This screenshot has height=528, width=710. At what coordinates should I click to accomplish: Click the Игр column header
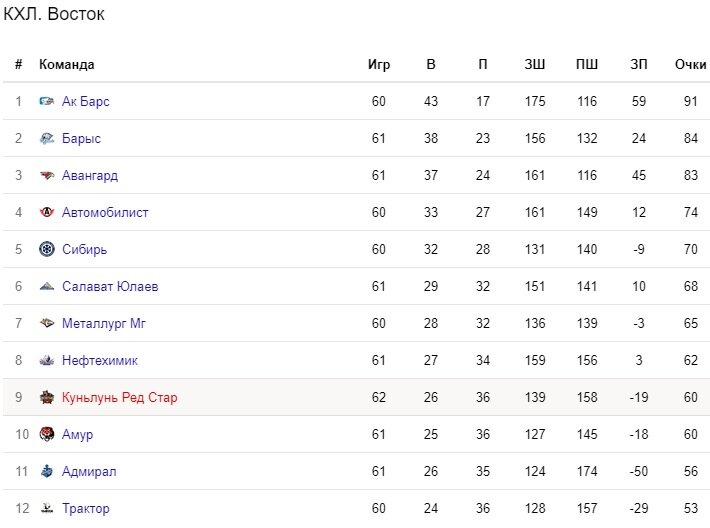[x=379, y=65]
